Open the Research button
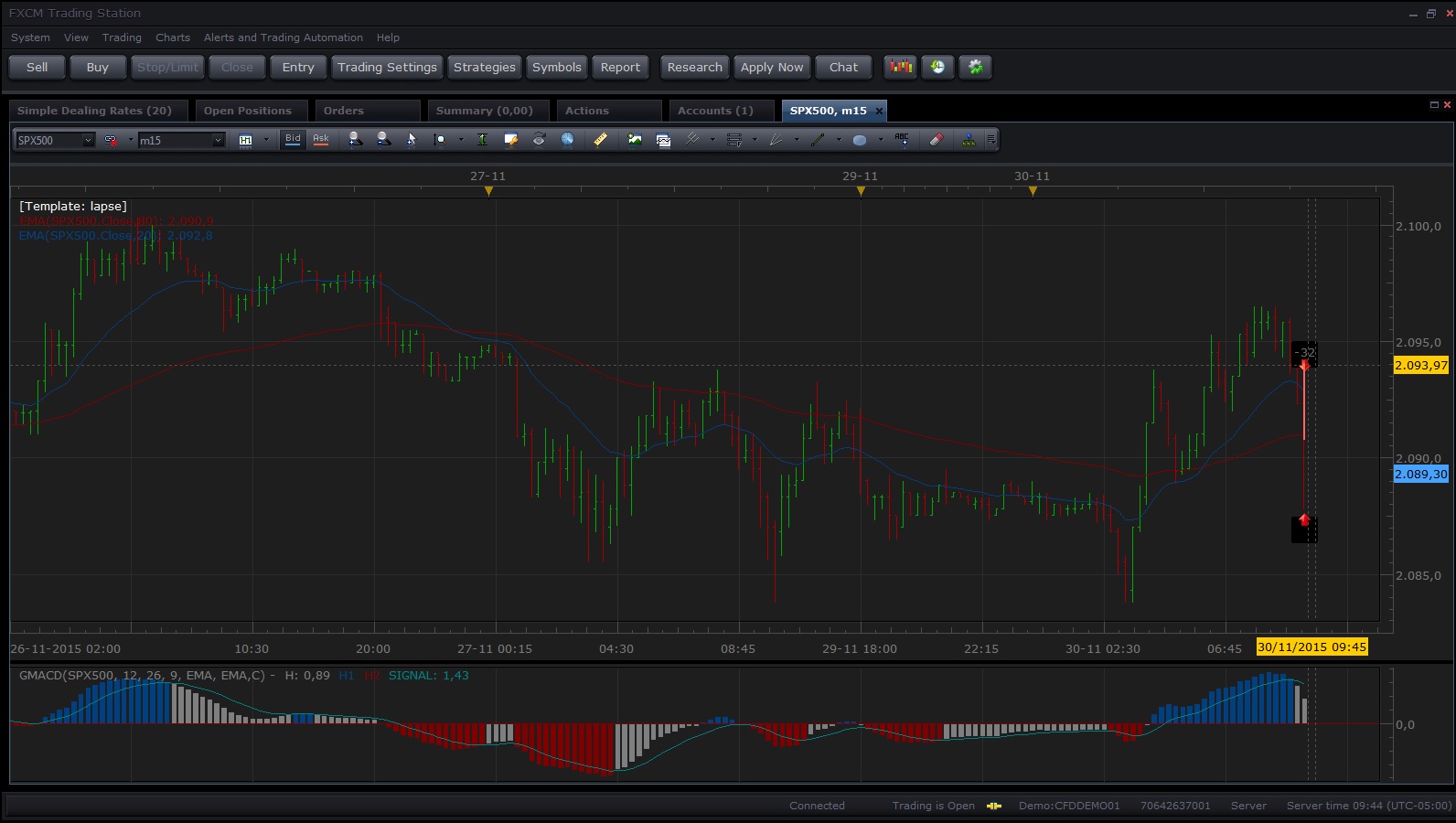 pyautogui.click(x=695, y=67)
